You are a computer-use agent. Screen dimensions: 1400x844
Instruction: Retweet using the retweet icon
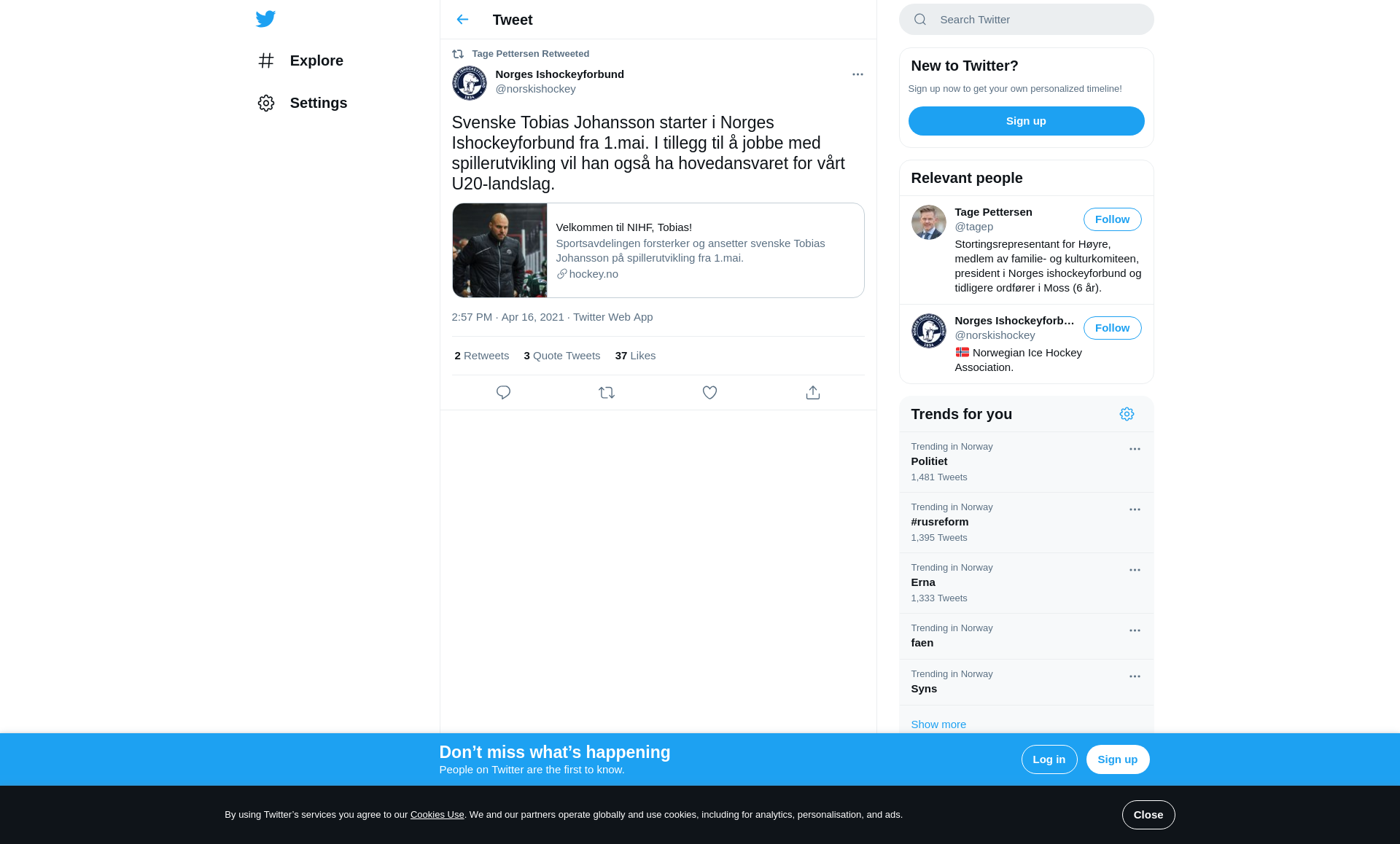coord(607,393)
